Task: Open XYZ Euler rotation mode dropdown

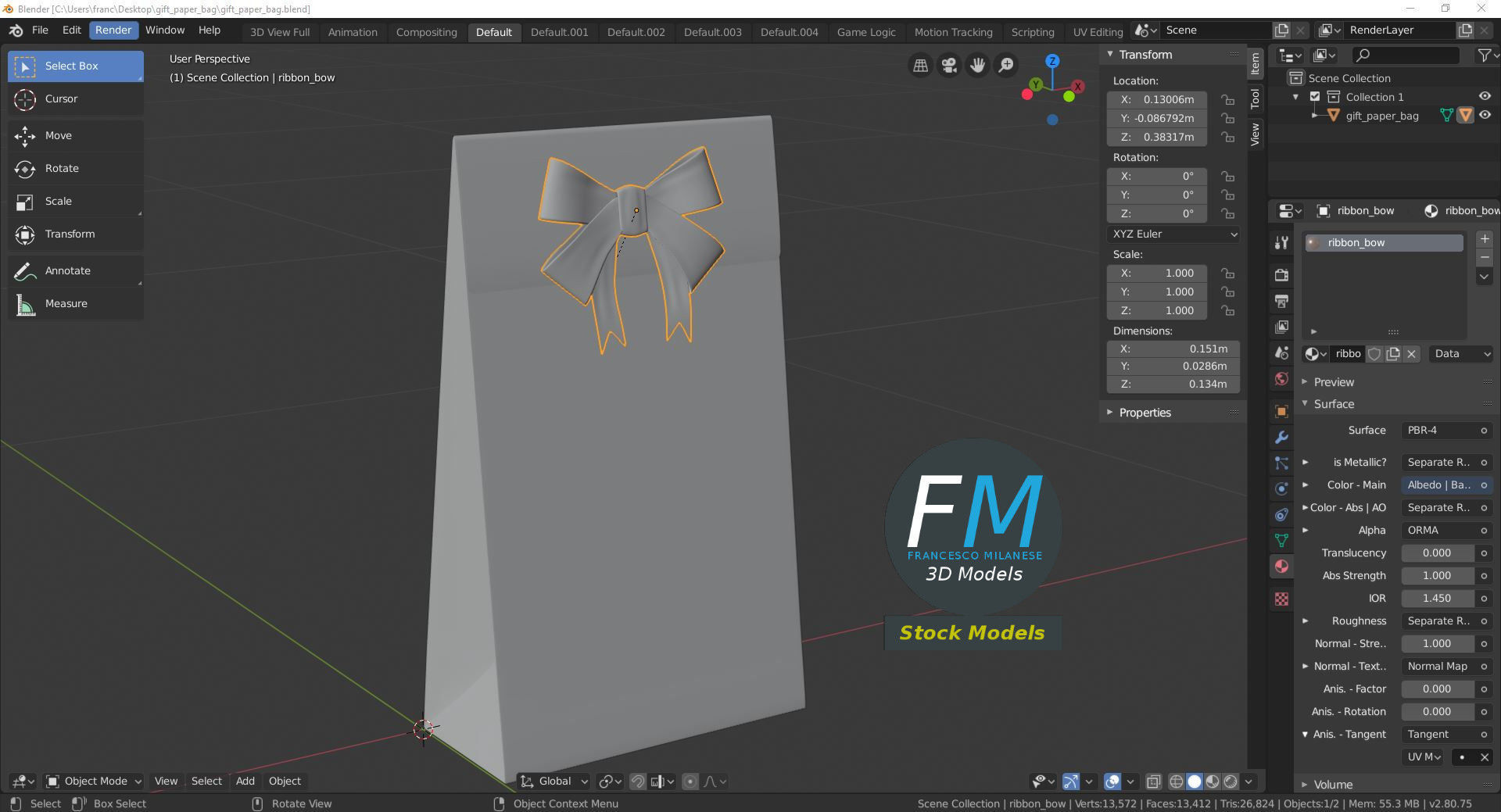Action: (1174, 234)
